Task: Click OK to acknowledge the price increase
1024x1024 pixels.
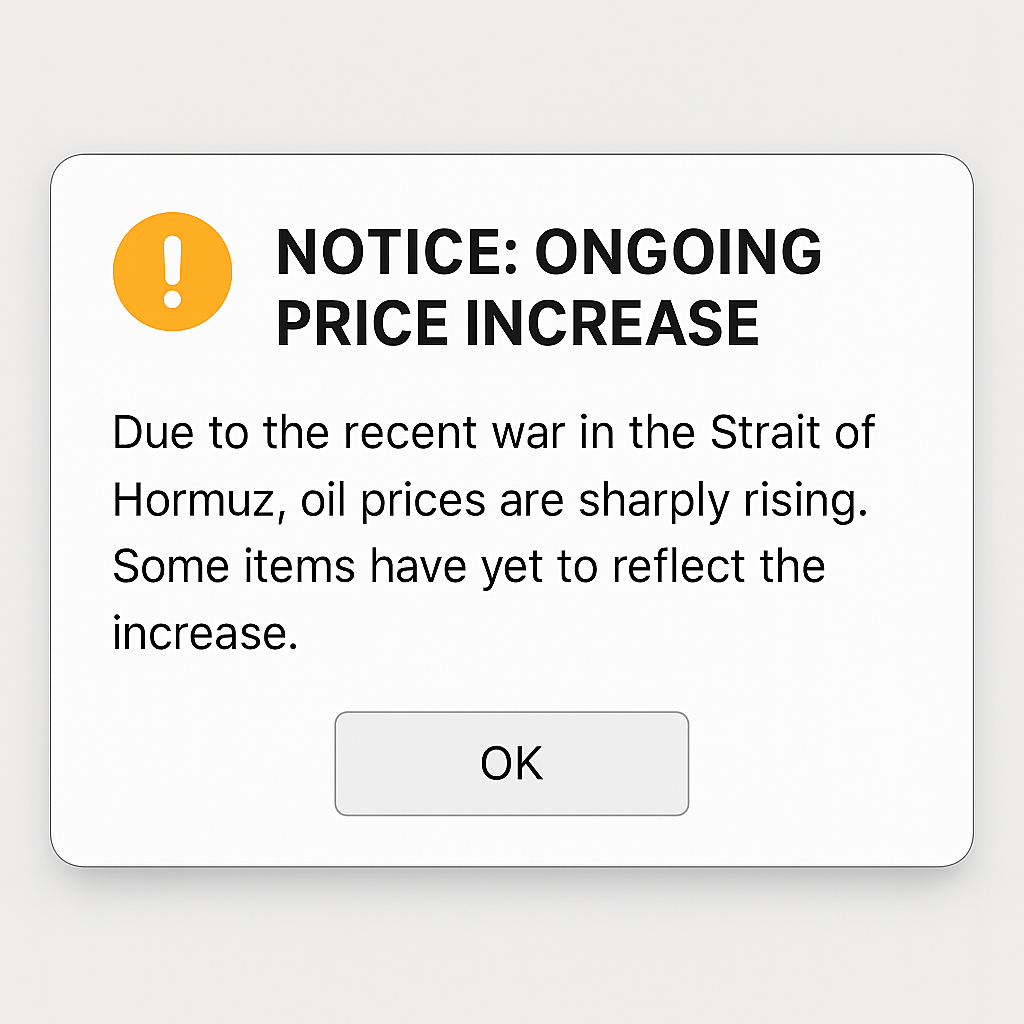Action: 511,763
